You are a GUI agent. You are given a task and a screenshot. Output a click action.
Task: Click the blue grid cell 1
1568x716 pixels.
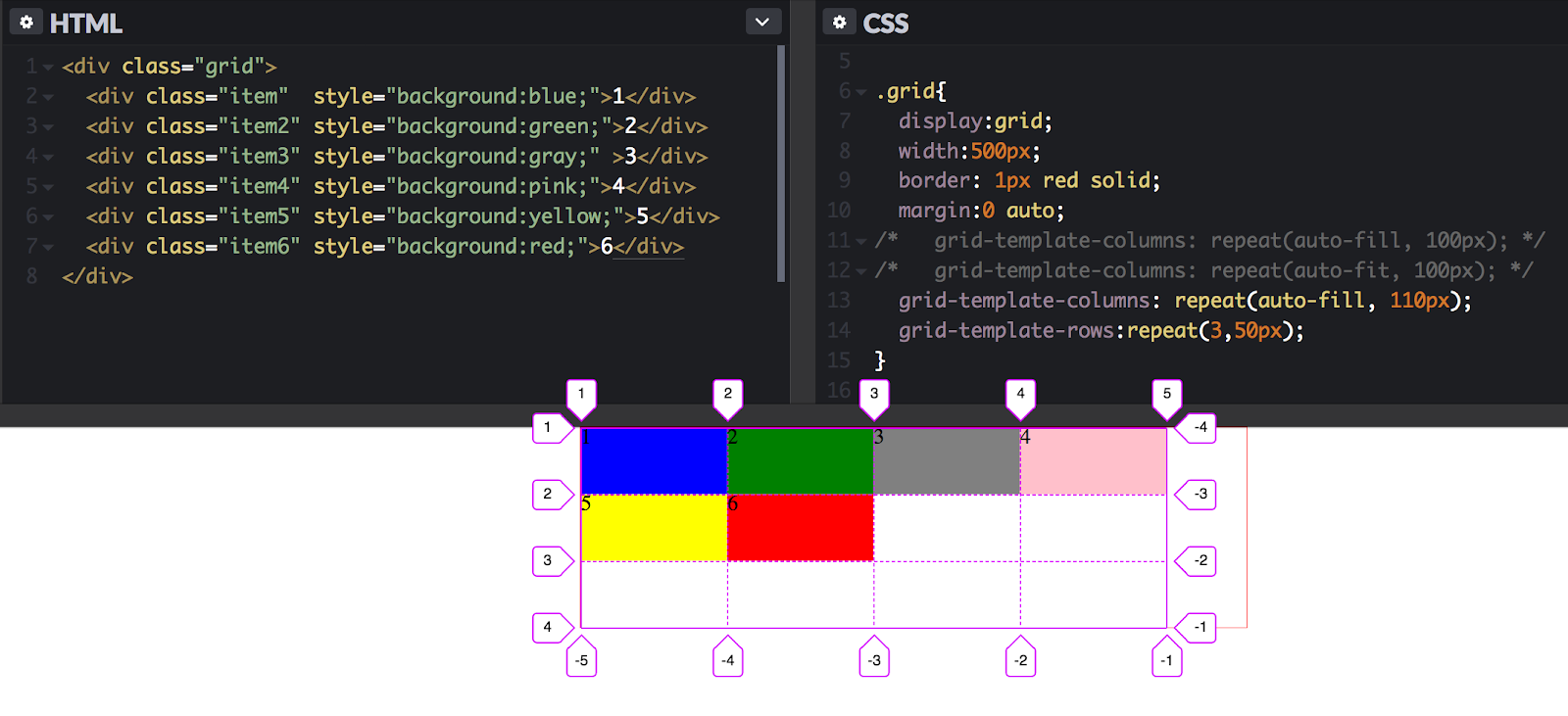654,460
